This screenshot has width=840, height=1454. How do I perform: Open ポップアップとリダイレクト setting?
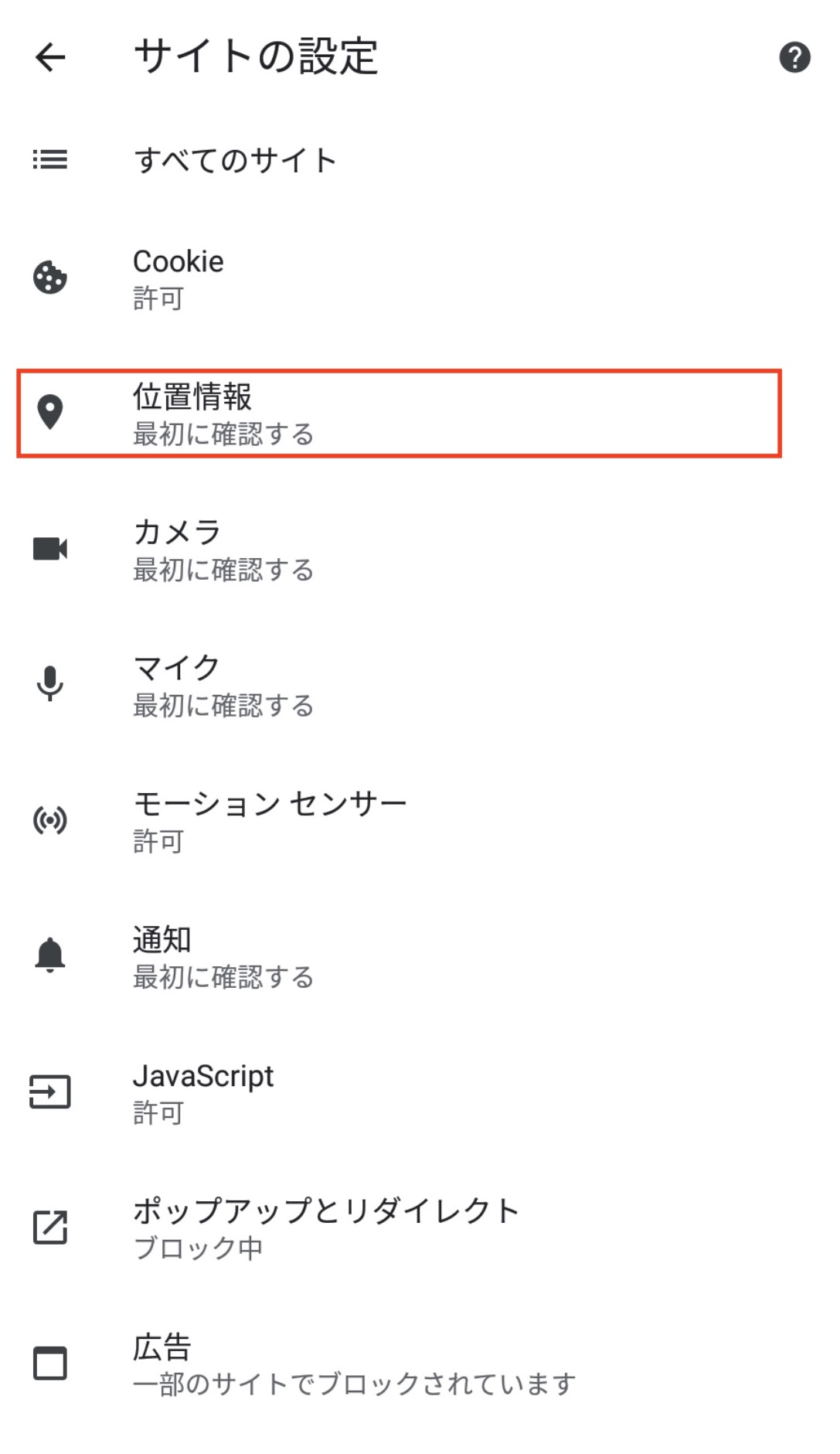[325, 1228]
